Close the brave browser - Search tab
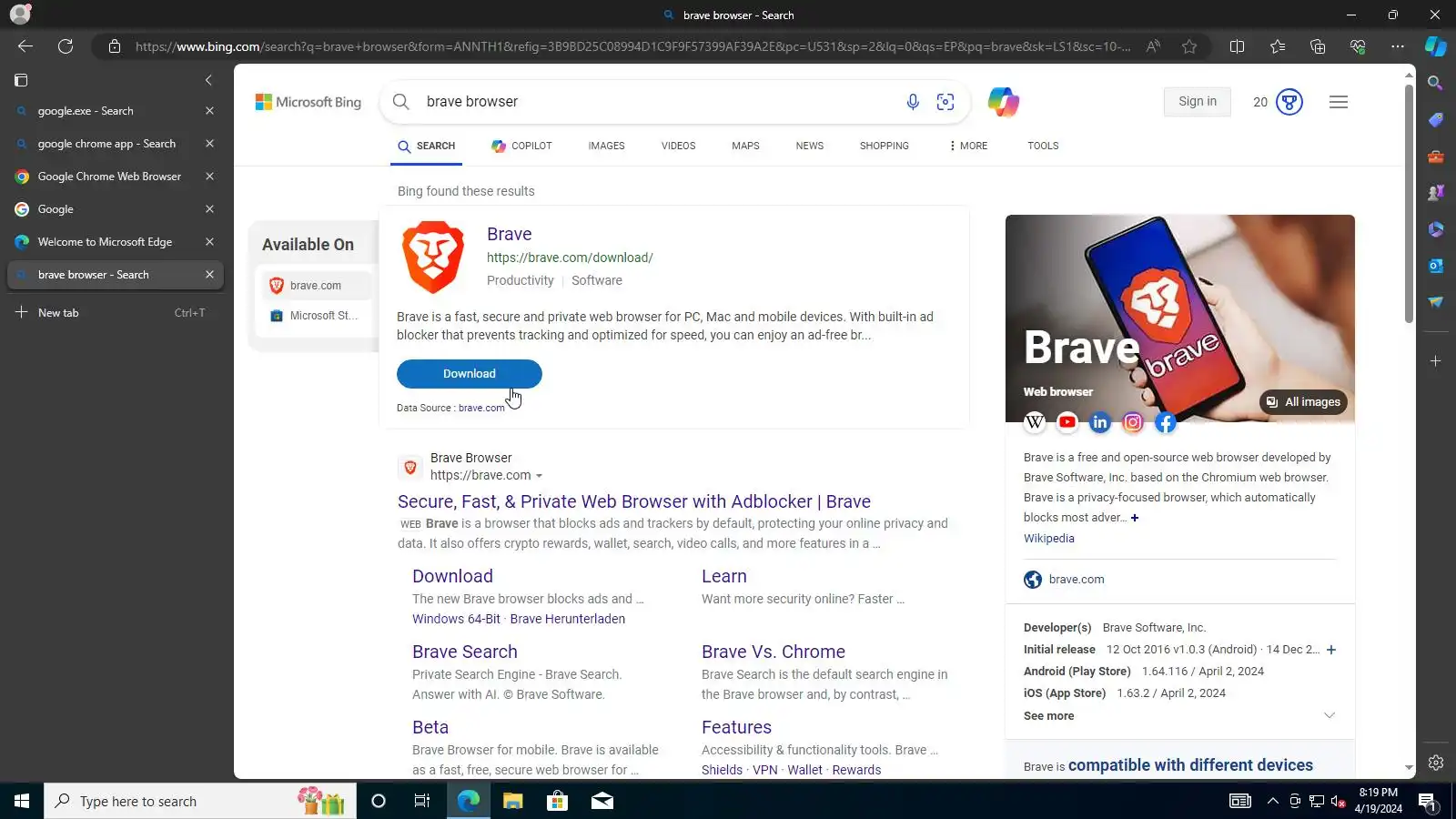This screenshot has width=1456, height=819. pyautogui.click(x=209, y=275)
